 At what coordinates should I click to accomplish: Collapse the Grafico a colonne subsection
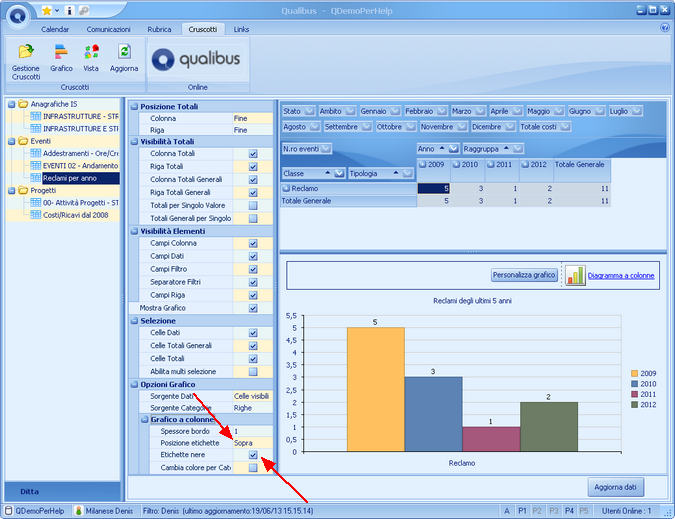(145, 419)
